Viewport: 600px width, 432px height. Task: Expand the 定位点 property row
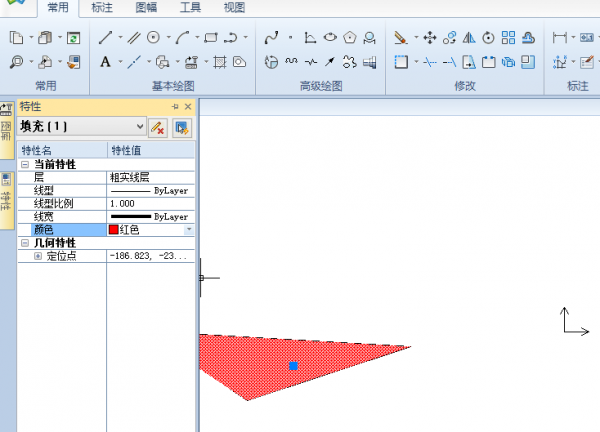(38, 256)
